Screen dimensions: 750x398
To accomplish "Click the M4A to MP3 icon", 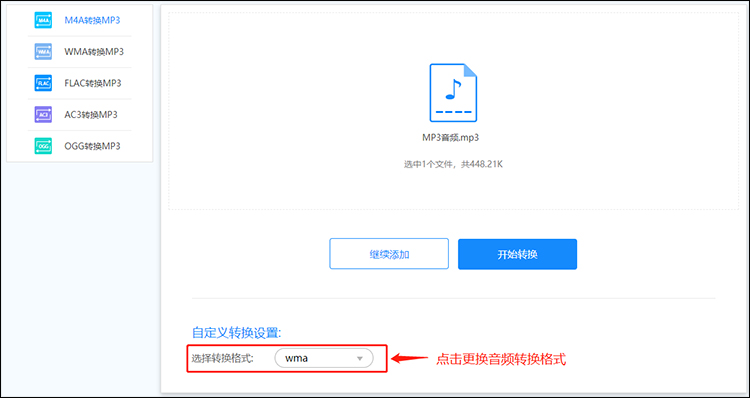I will (43, 20).
